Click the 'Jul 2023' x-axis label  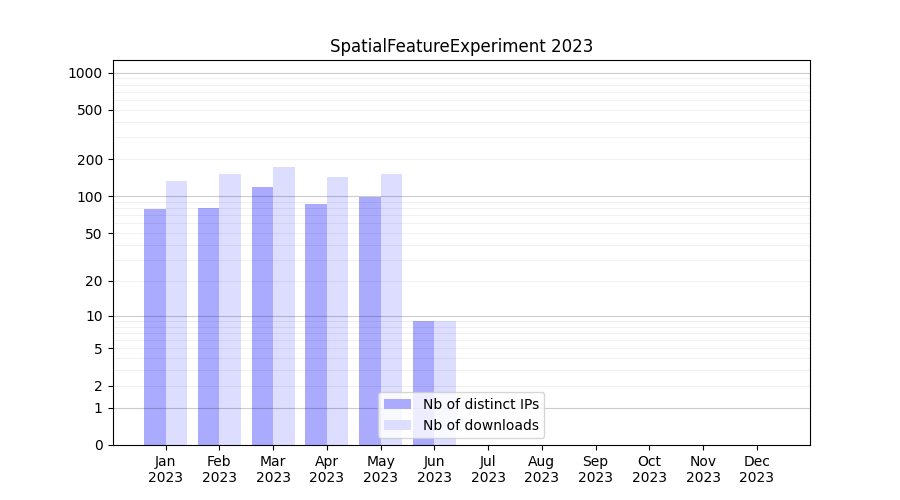(488, 469)
